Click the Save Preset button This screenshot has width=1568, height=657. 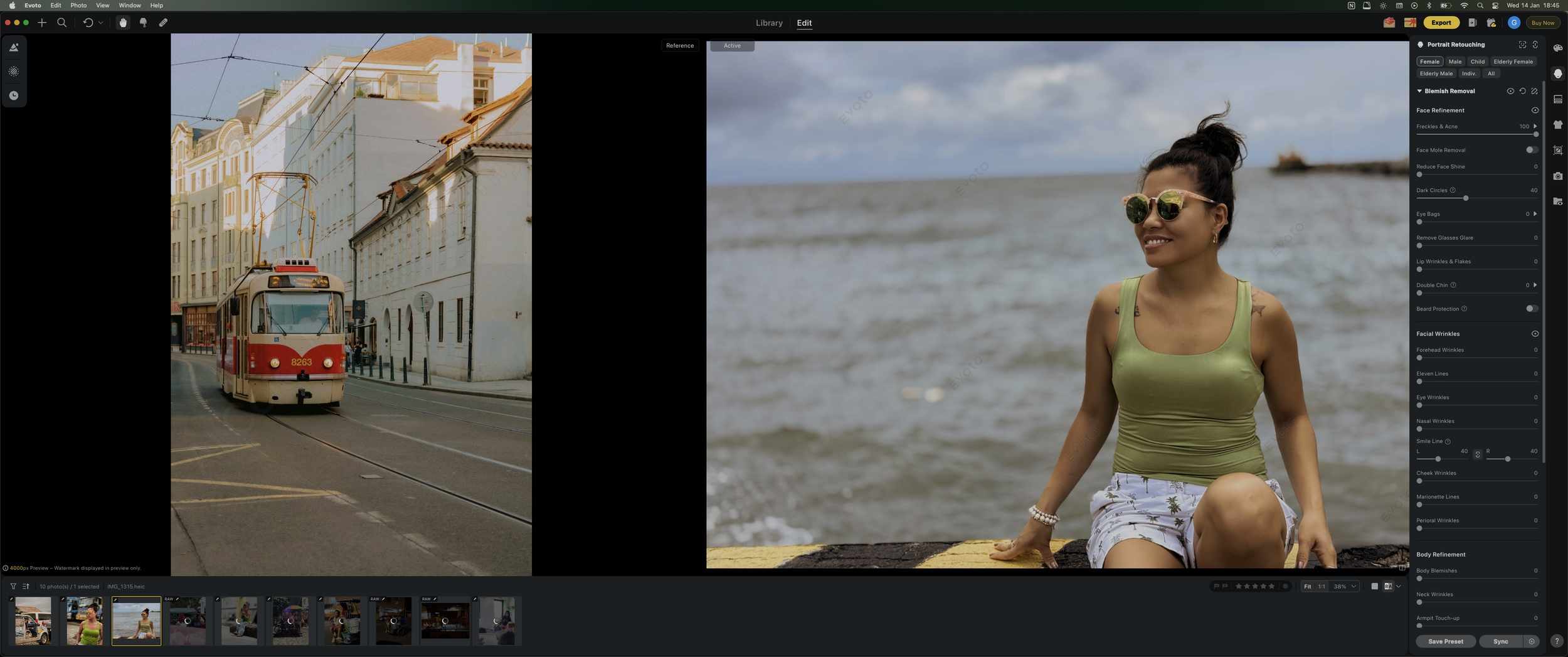click(x=1445, y=641)
